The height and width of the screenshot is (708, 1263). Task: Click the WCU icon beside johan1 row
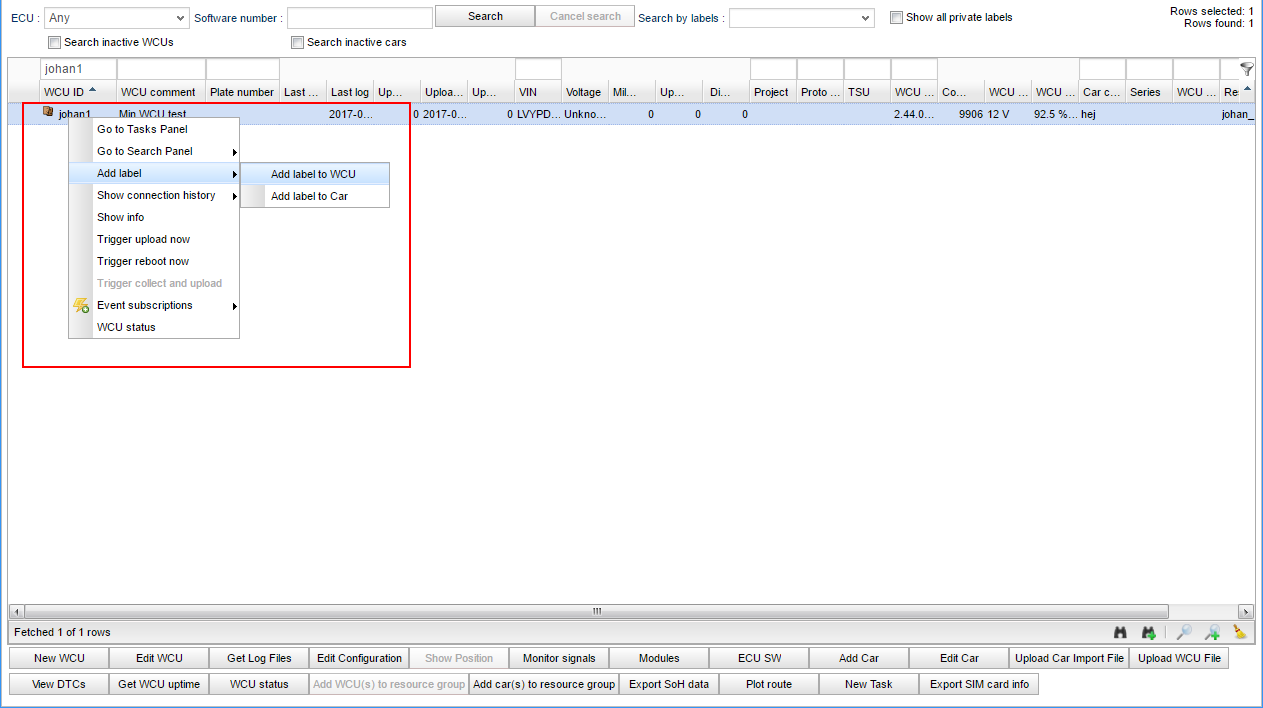[x=48, y=113]
